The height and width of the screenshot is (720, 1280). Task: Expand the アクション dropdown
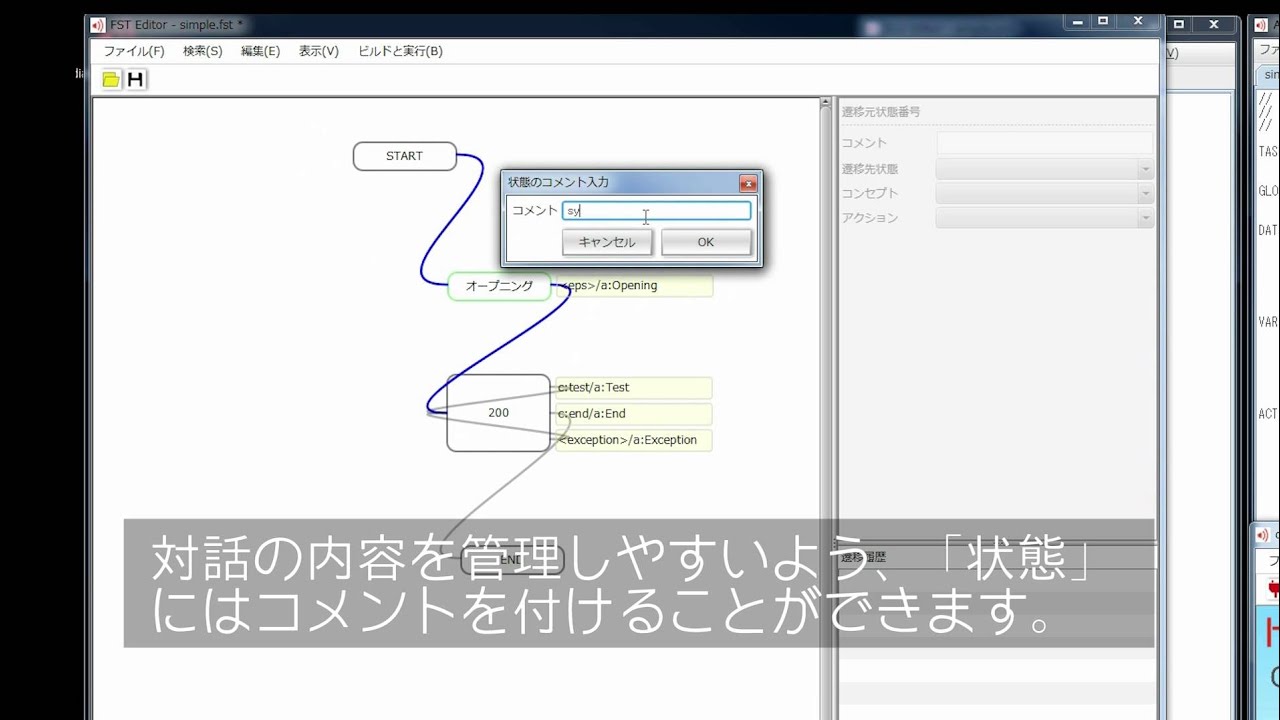pos(1146,217)
